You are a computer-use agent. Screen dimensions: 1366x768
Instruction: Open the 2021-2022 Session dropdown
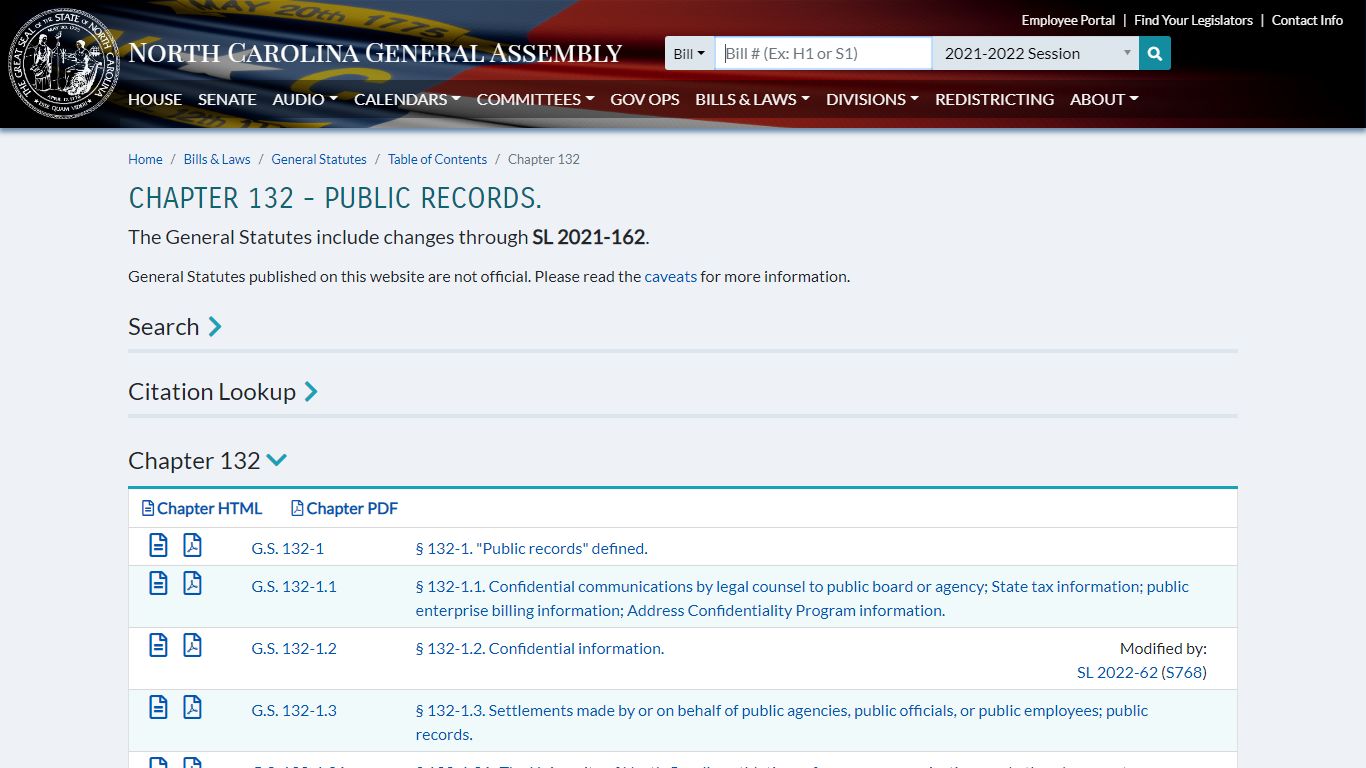[x=1035, y=53]
